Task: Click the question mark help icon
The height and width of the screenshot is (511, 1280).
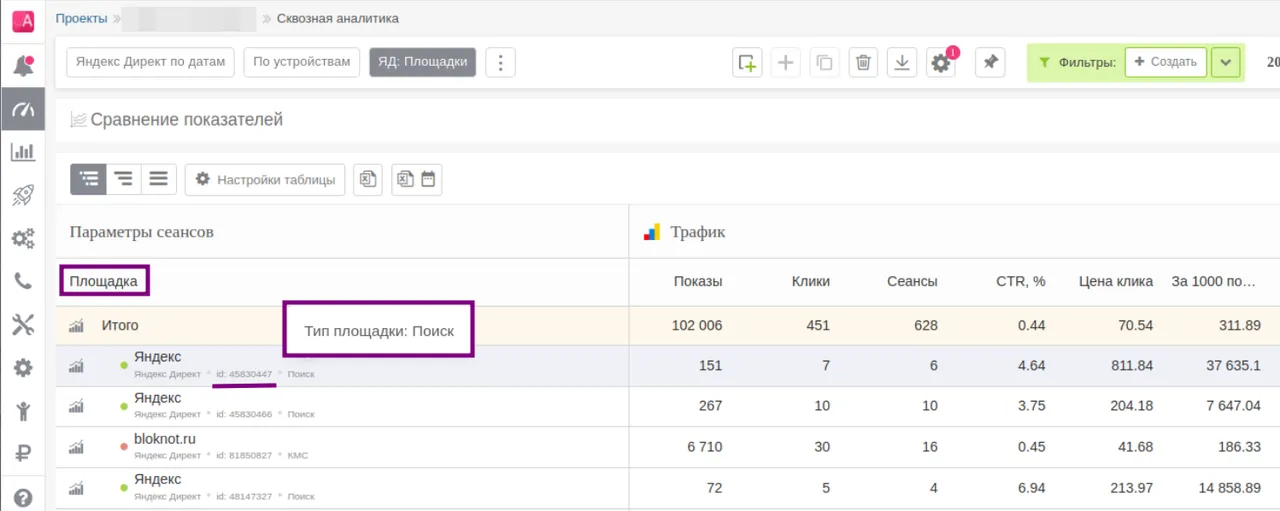Action: point(23,497)
